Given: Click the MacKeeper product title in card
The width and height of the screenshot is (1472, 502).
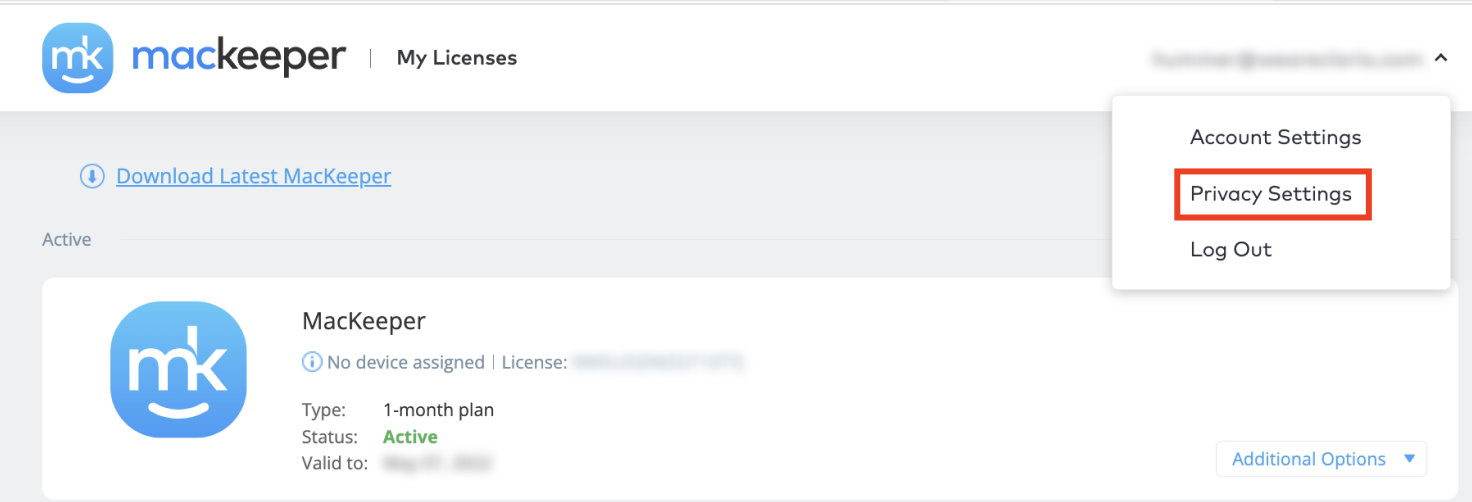Looking at the screenshot, I should (x=364, y=321).
